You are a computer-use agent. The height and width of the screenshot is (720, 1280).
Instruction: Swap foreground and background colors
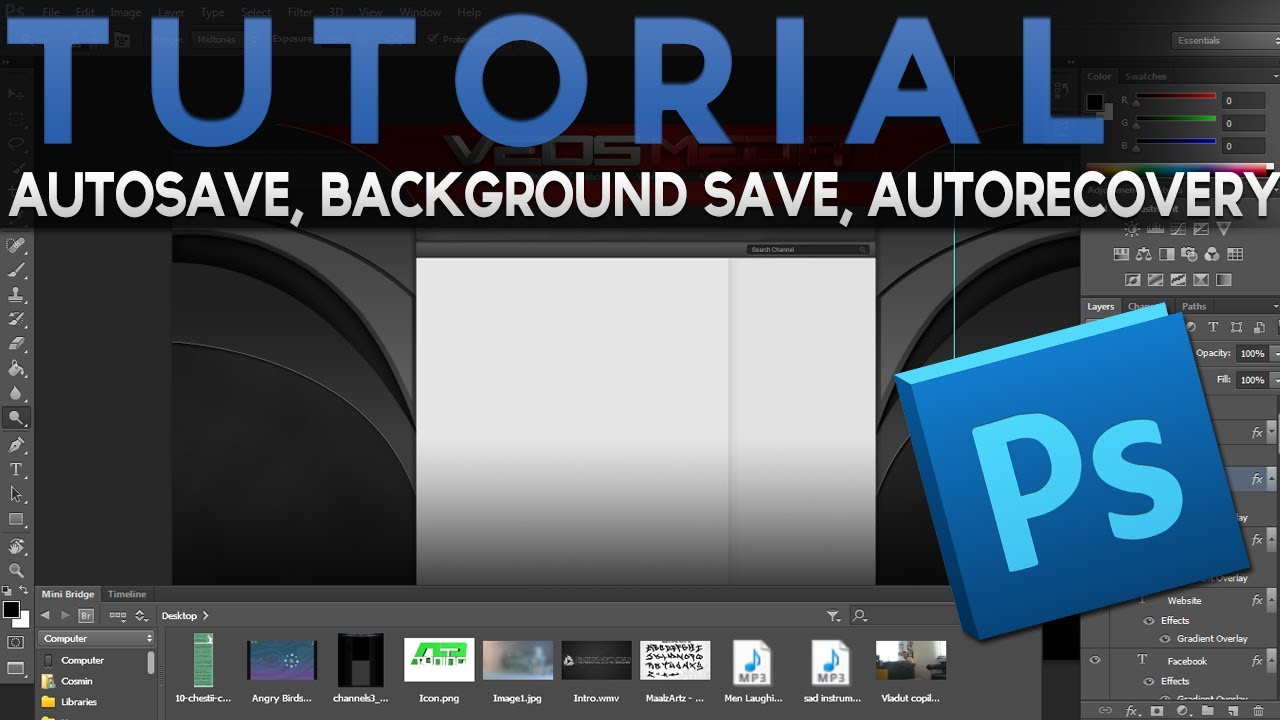coord(24,591)
